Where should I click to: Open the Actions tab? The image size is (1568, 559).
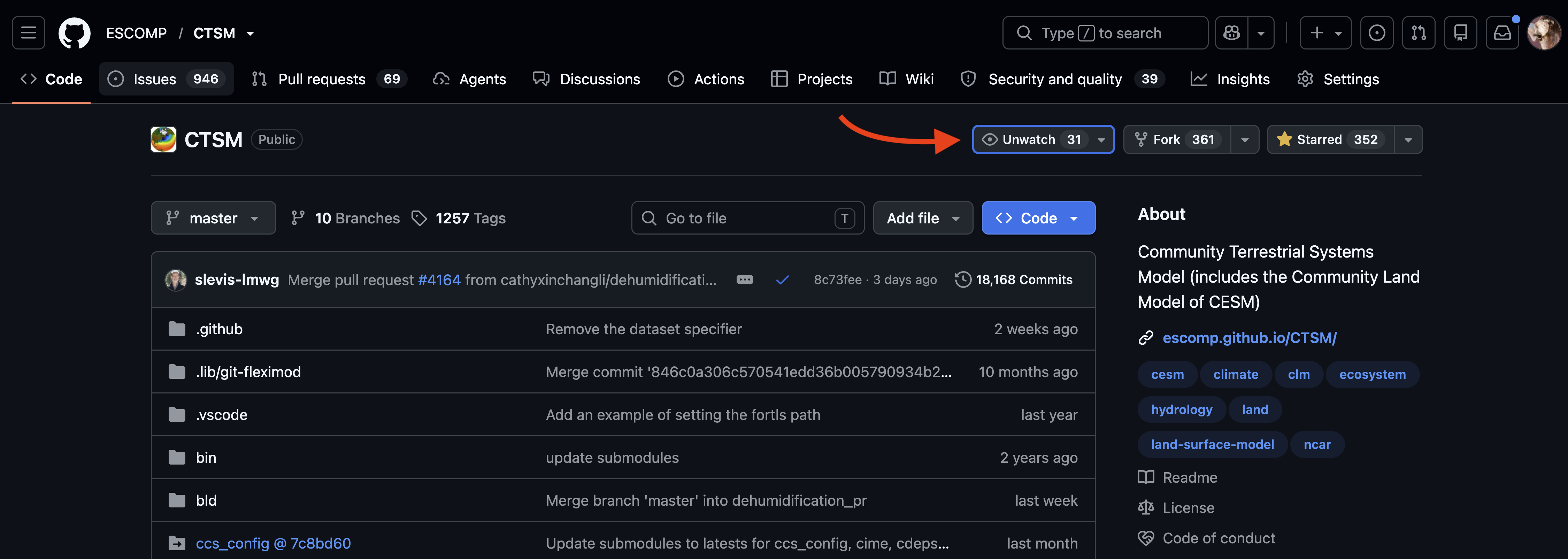click(x=706, y=79)
